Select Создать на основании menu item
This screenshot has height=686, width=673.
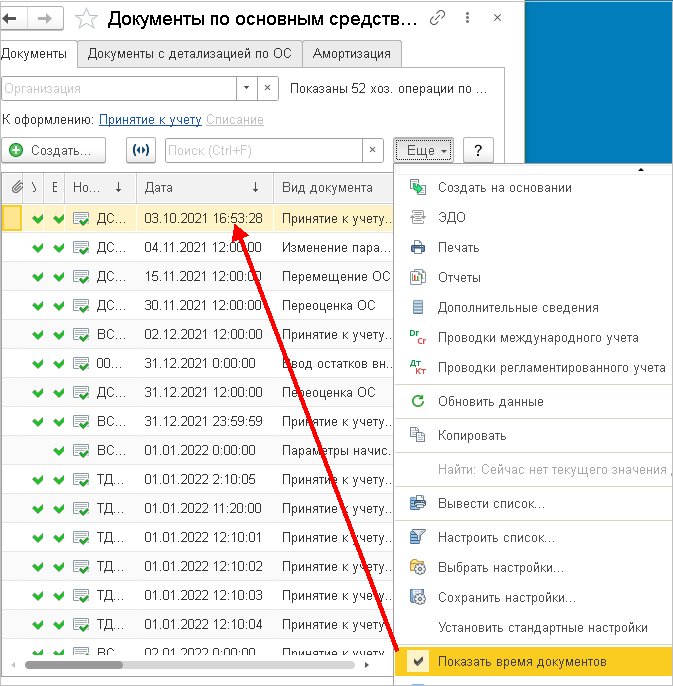click(533, 188)
